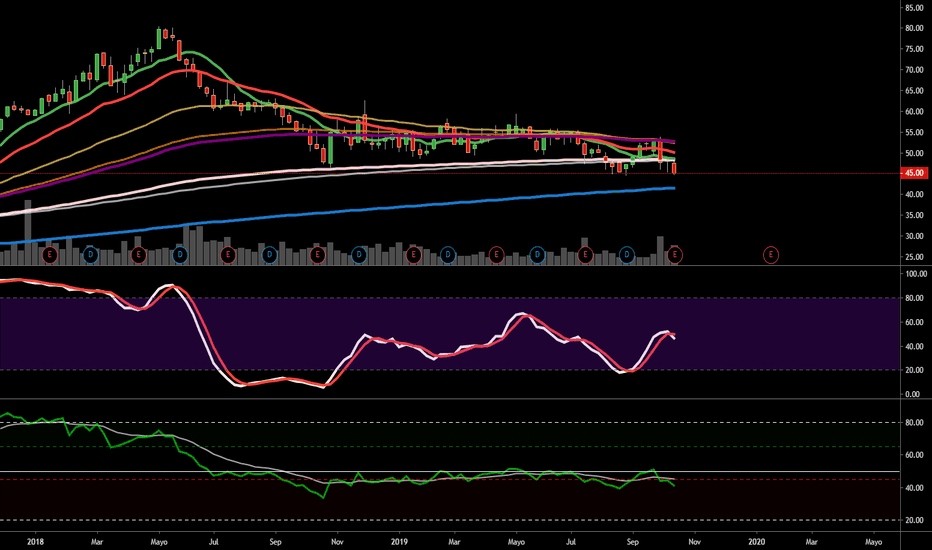This screenshot has height=550, width=932.
Task: Open the earnings marker for January 2018
Action: click(x=50, y=255)
